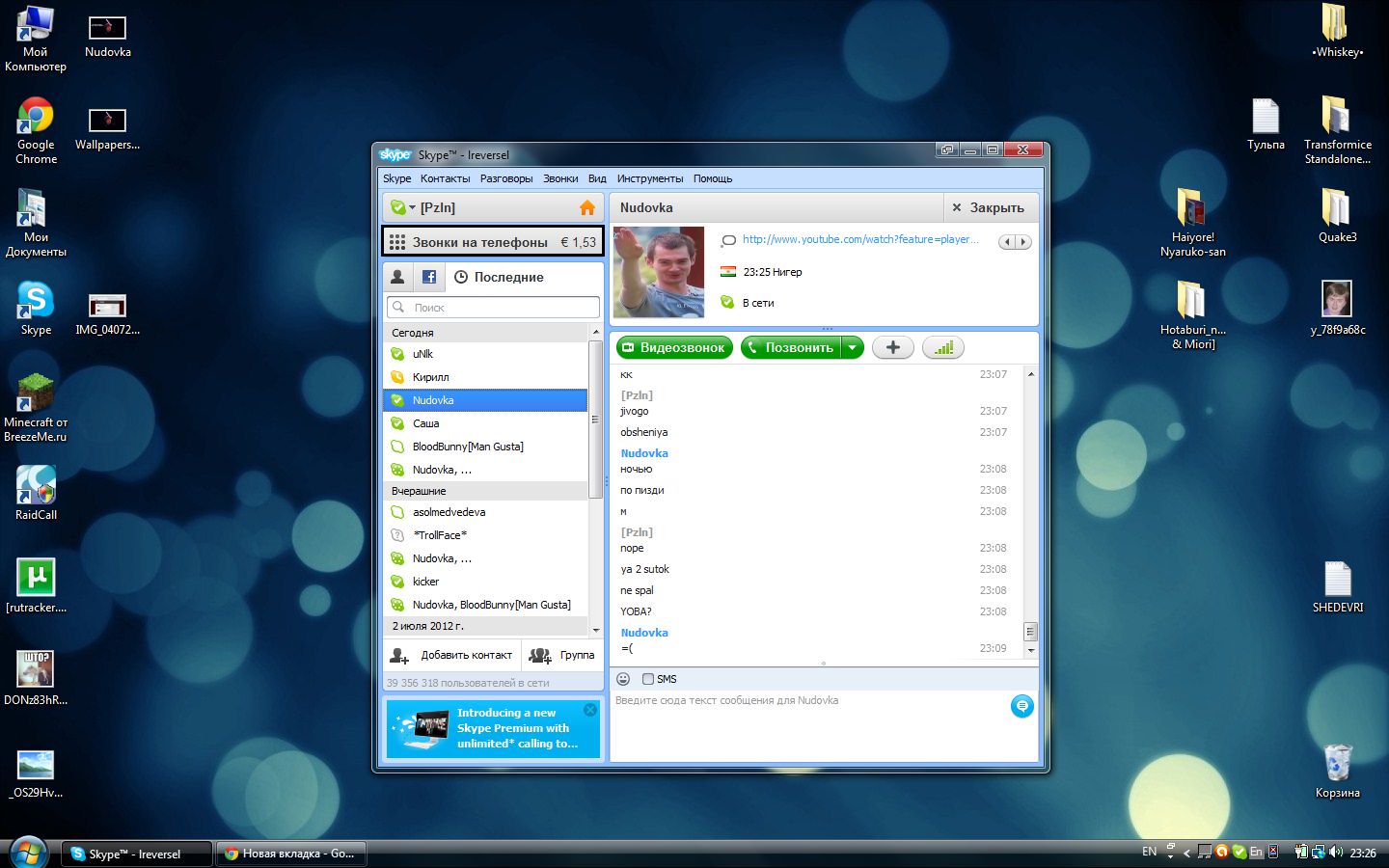Check call quality signal bars icon
The height and width of the screenshot is (868, 1389).
click(x=943, y=348)
